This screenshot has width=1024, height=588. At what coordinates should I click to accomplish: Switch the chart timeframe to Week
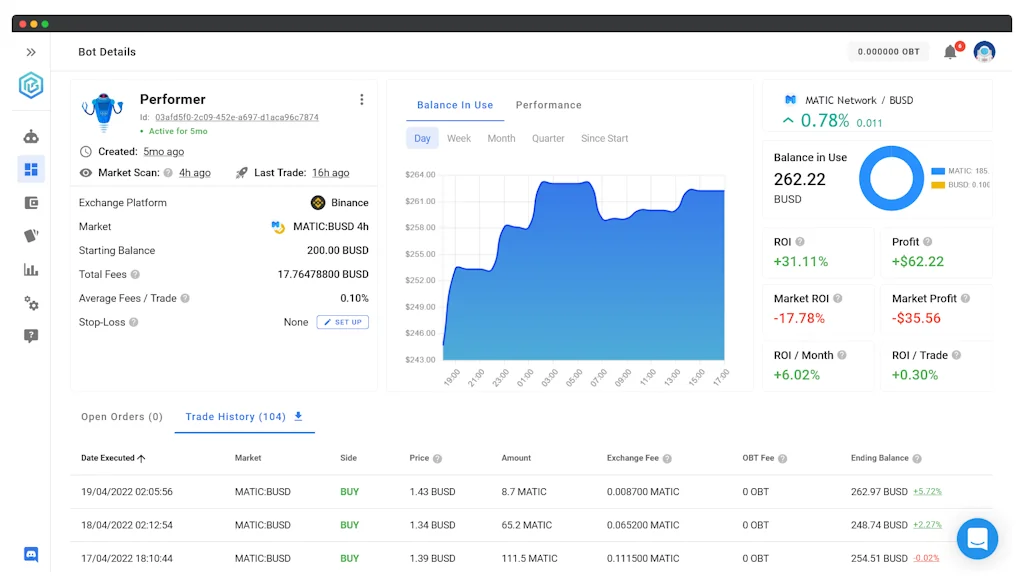coord(458,138)
